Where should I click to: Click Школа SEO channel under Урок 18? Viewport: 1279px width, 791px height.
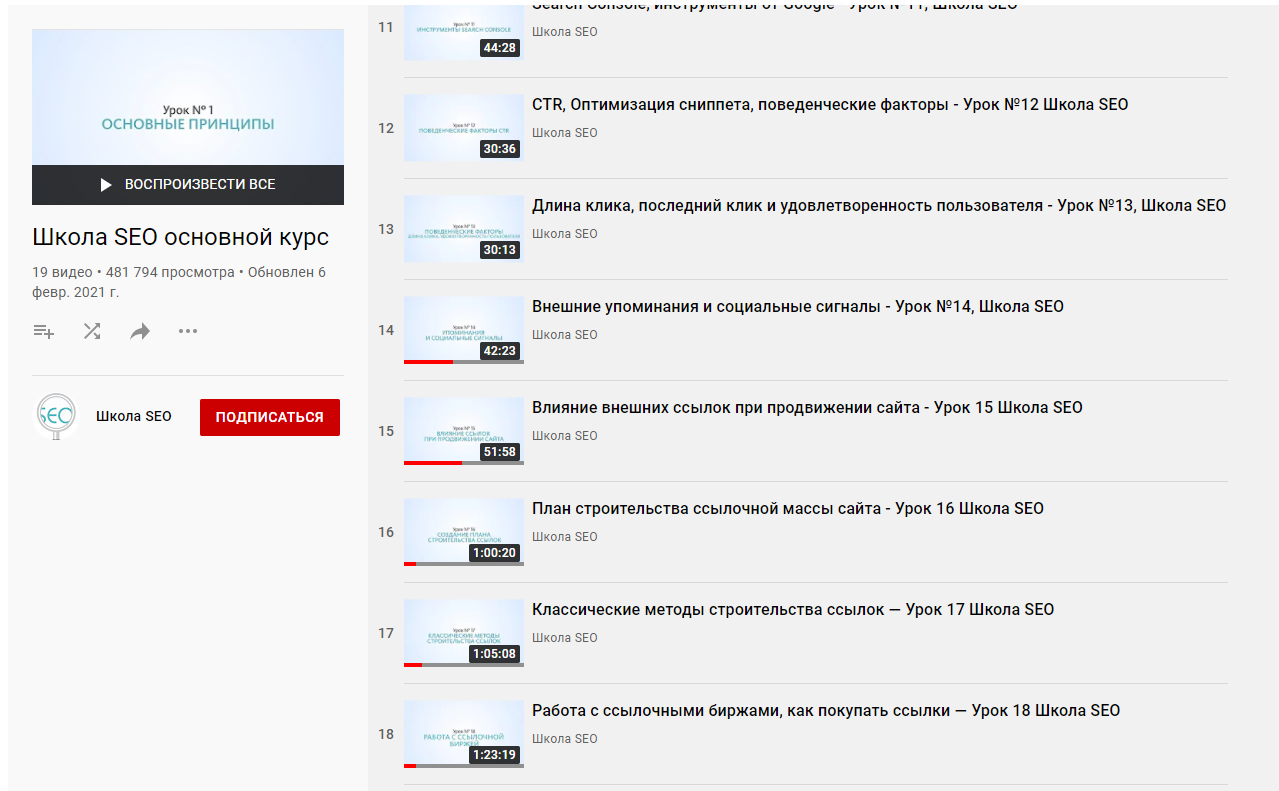point(565,739)
